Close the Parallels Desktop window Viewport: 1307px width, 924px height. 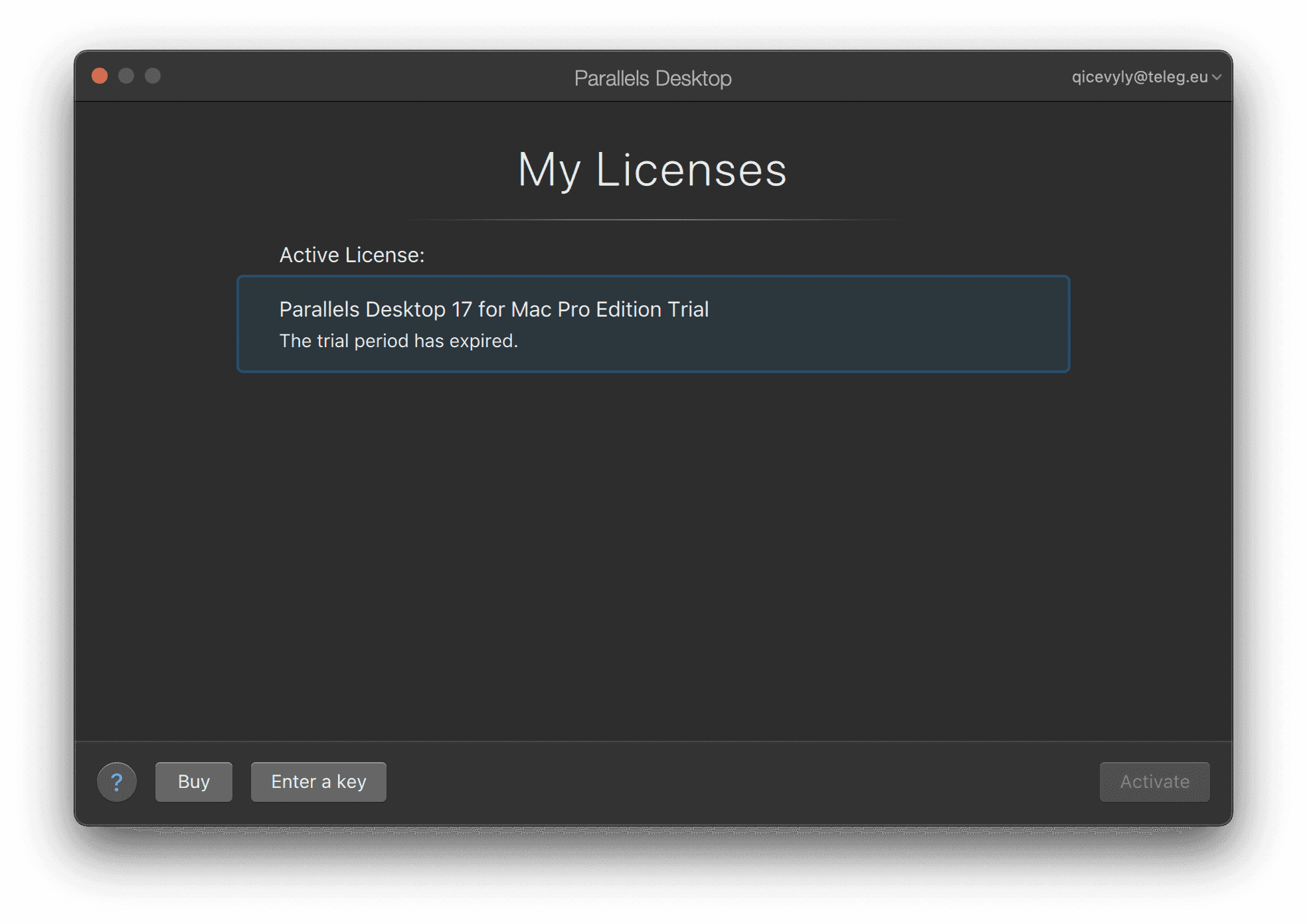pyautogui.click(x=100, y=76)
